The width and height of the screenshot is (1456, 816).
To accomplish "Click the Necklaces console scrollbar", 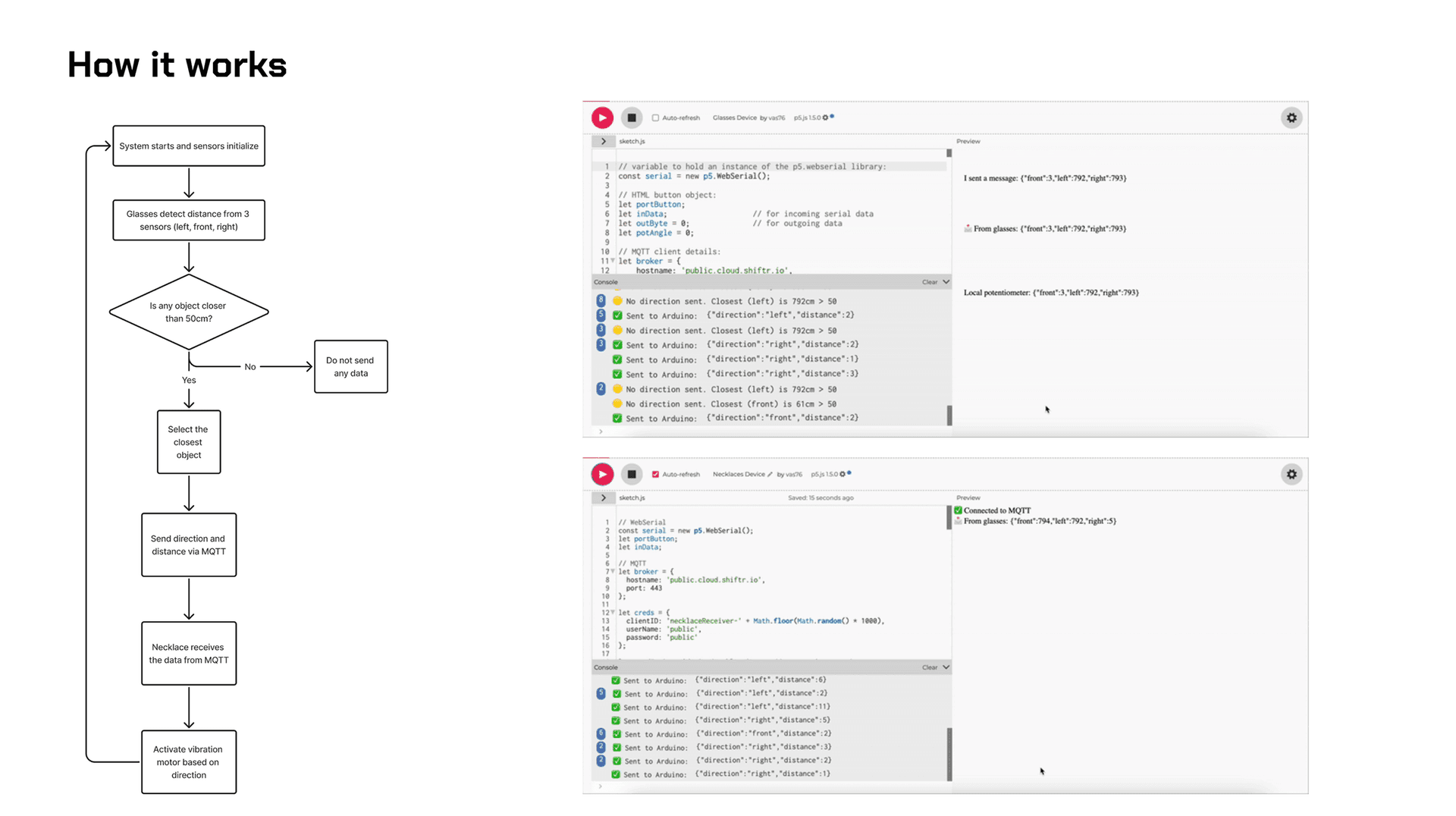I will point(949,754).
